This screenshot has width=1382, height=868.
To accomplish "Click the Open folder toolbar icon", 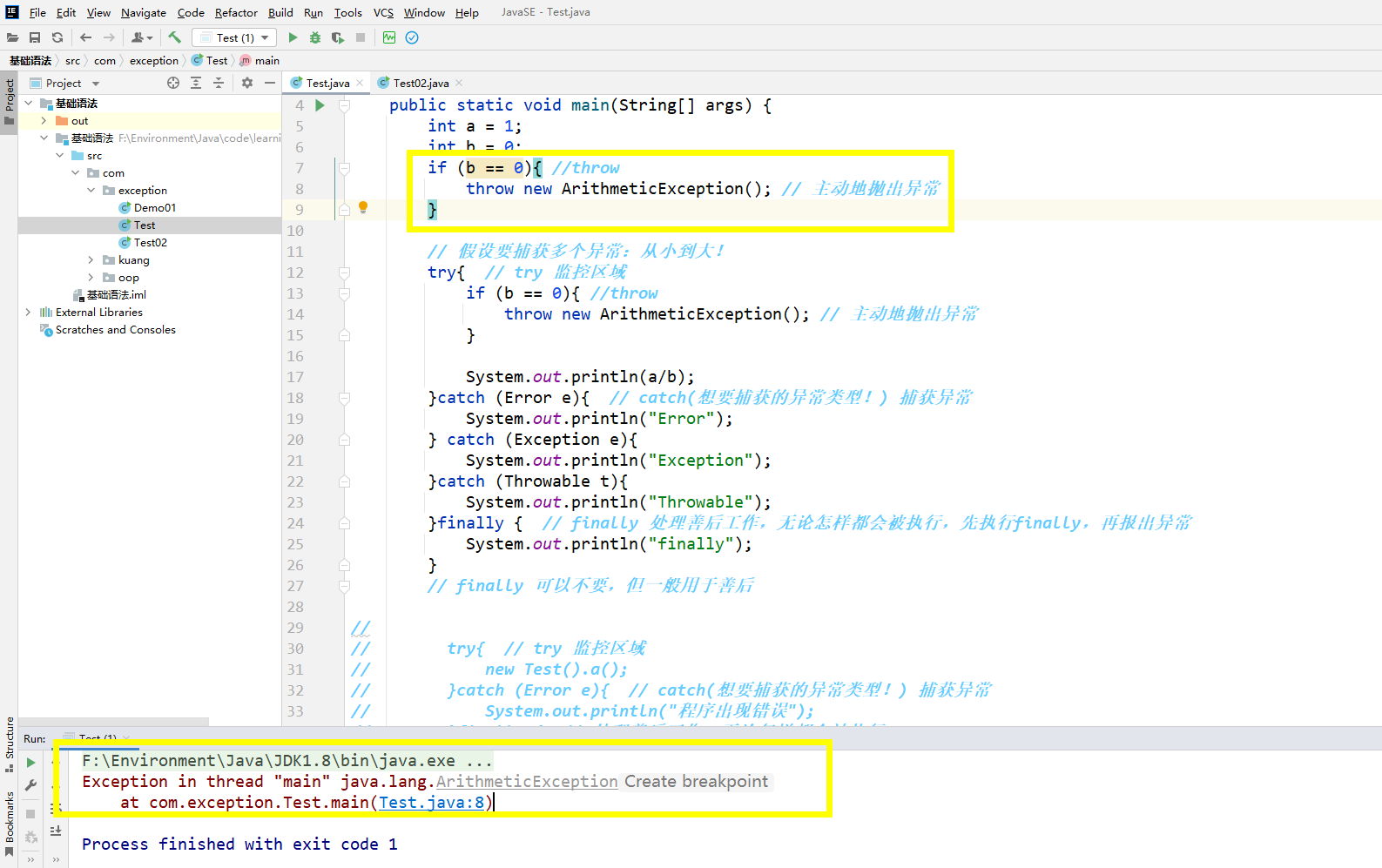I will (x=12, y=37).
